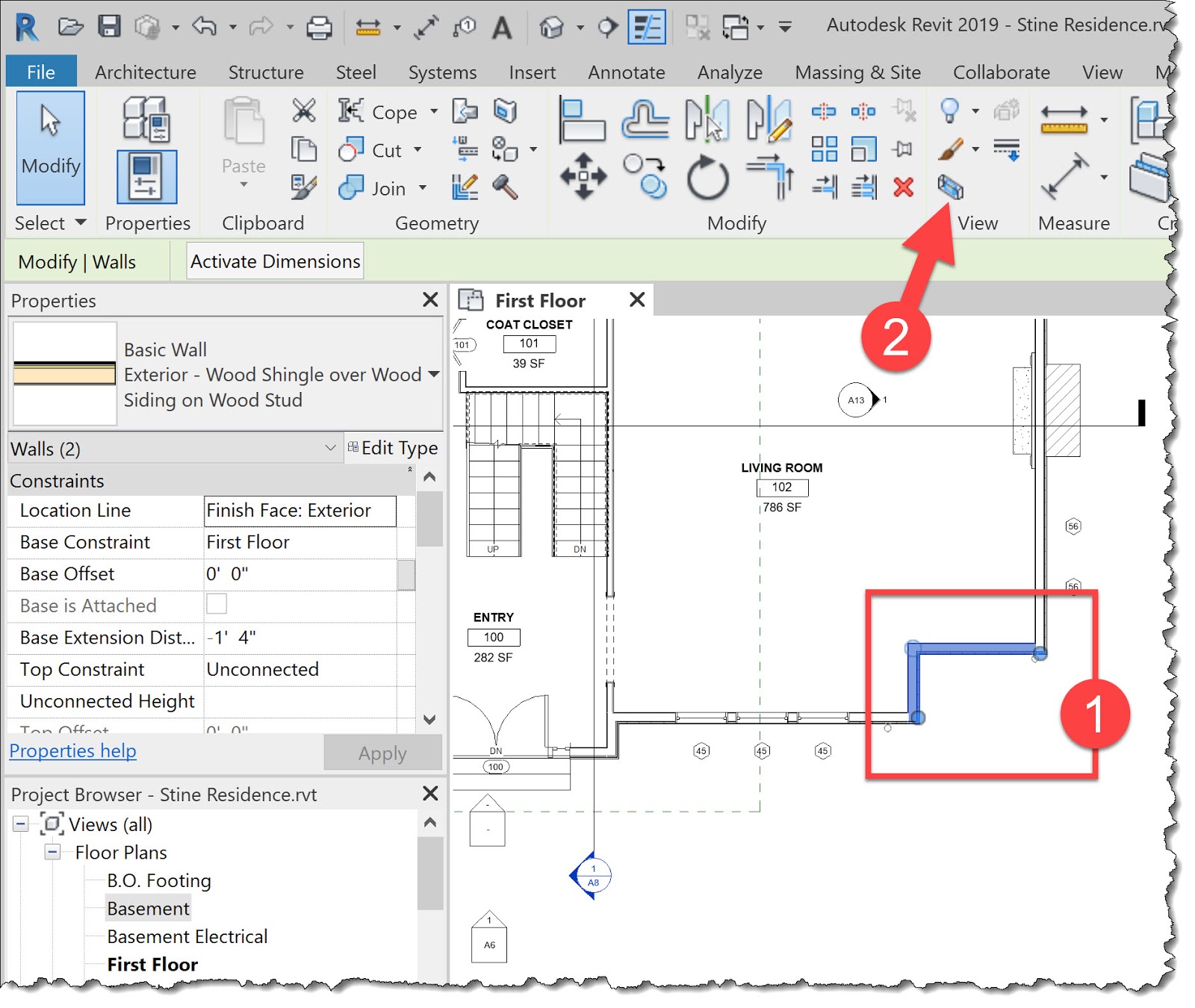Open the Hide in View lightbulb dropdown
This screenshot has width=1195, height=1008.
click(975, 111)
